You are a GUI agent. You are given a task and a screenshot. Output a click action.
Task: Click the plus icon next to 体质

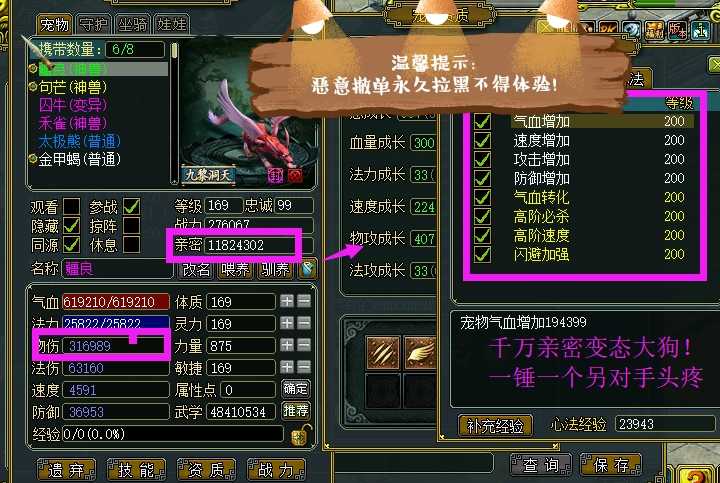click(287, 301)
